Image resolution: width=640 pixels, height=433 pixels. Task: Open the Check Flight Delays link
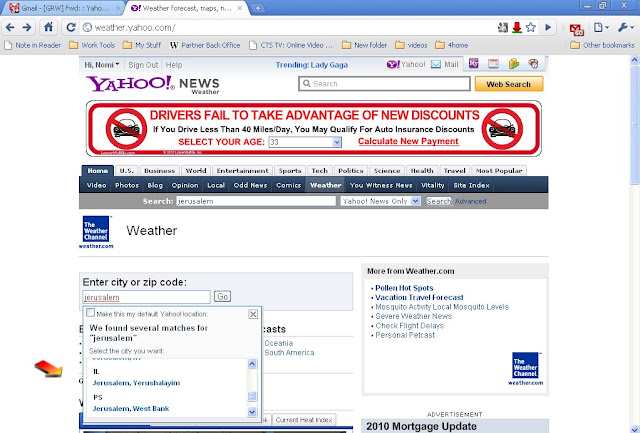click(x=409, y=326)
